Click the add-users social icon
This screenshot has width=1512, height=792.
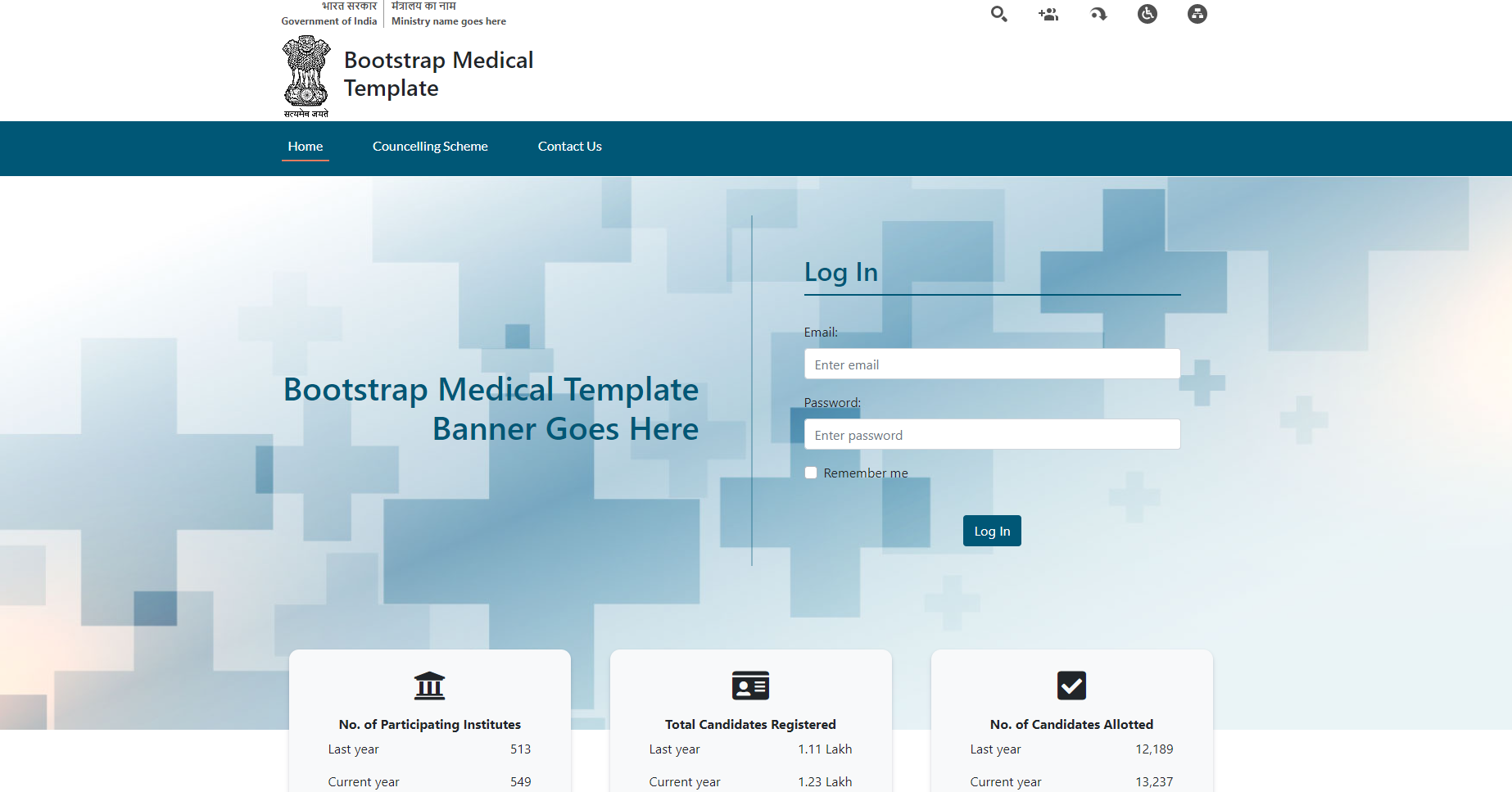tap(1048, 14)
